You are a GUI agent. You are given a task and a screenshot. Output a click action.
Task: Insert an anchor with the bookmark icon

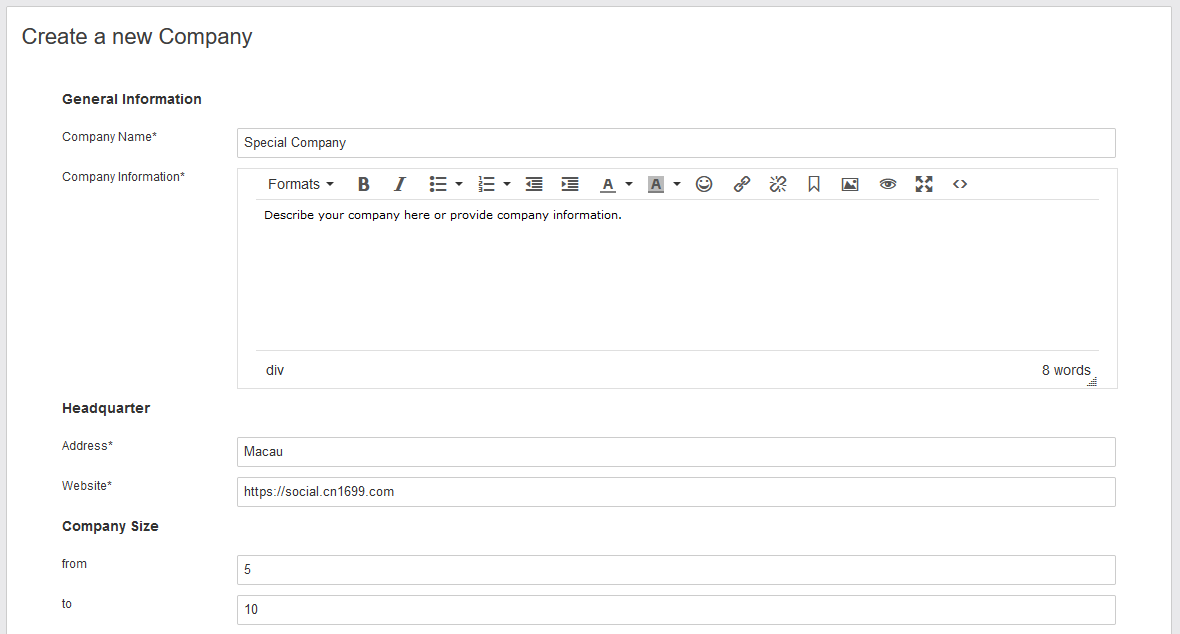pyautogui.click(x=814, y=184)
